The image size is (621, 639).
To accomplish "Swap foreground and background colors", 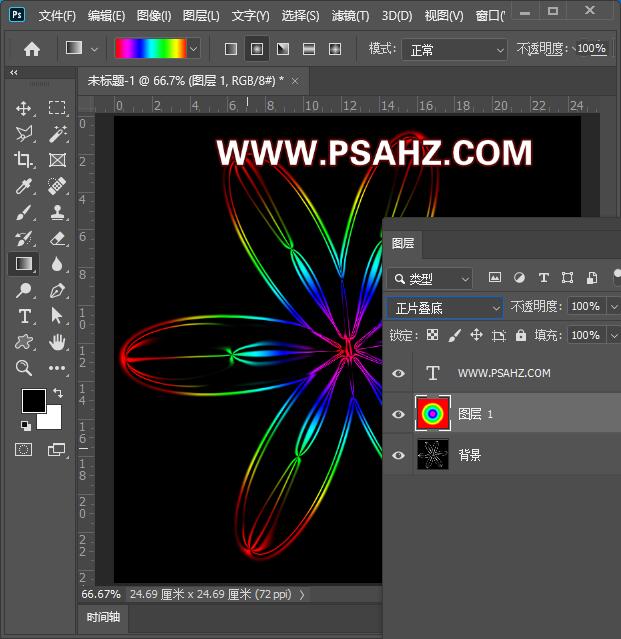I will (58, 393).
